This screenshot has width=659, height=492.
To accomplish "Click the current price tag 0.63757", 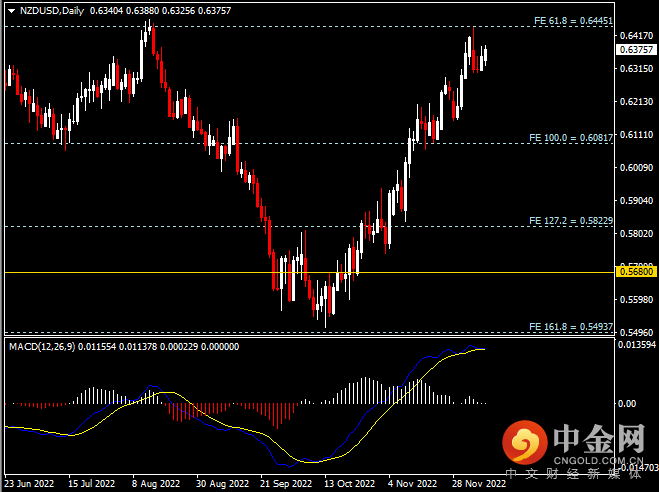I will click(x=636, y=49).
